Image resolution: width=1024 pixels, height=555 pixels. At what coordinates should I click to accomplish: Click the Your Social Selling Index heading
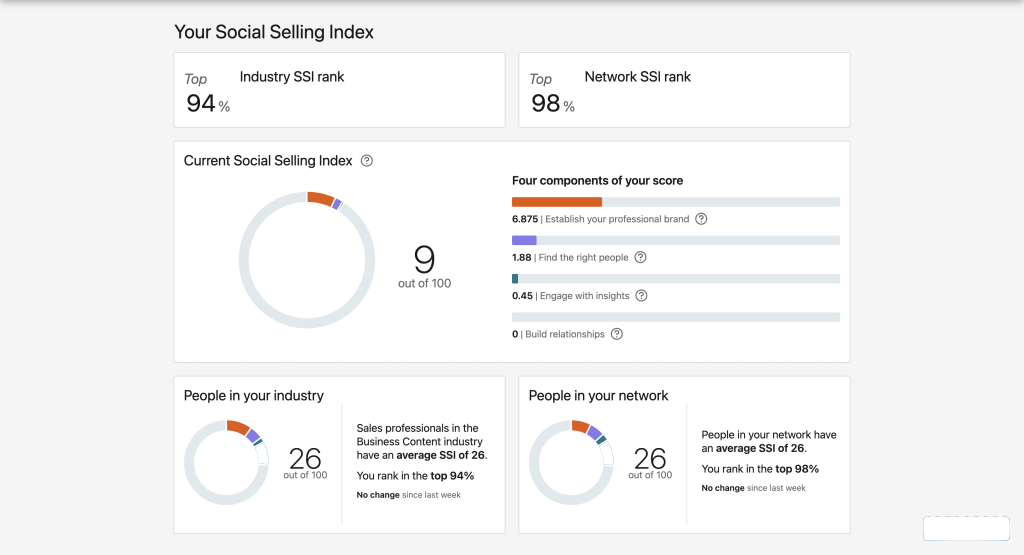click(x=274, y=32)
